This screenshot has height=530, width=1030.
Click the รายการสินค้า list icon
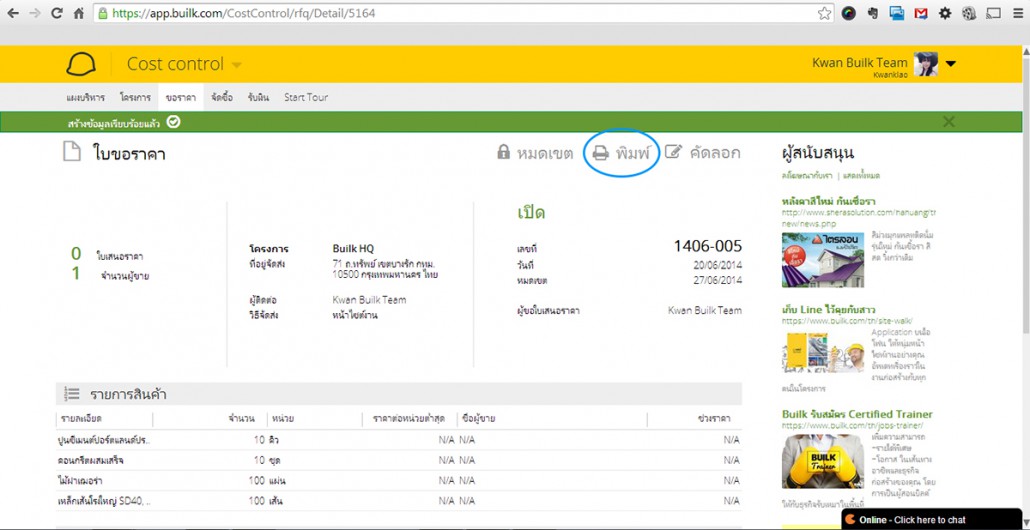click(72, 394)
